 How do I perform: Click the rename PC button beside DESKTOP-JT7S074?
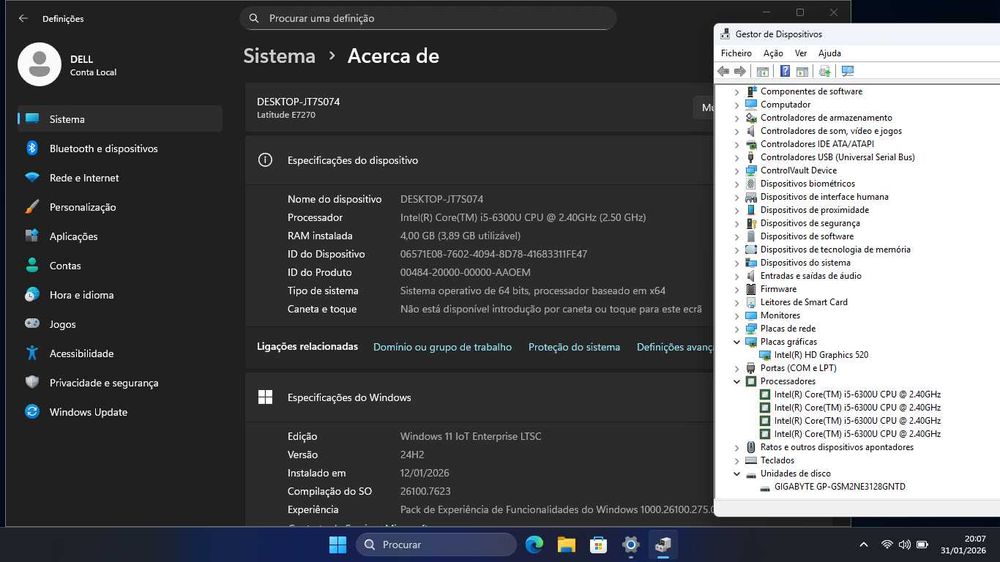point(704,108)
